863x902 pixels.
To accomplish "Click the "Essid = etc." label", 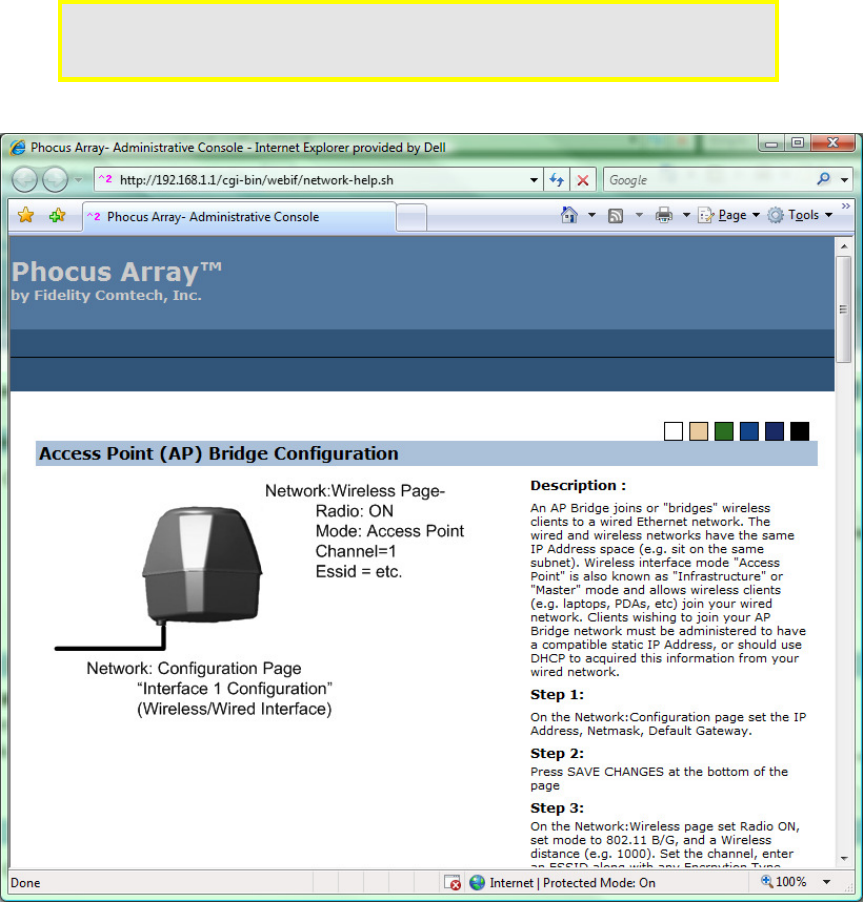I will [358, 571].
